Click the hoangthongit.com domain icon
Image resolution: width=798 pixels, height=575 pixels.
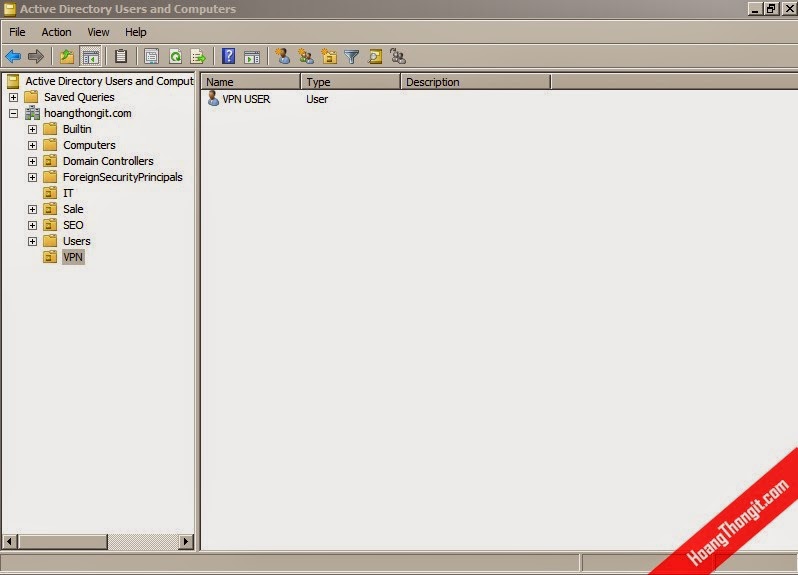(33, 113)
